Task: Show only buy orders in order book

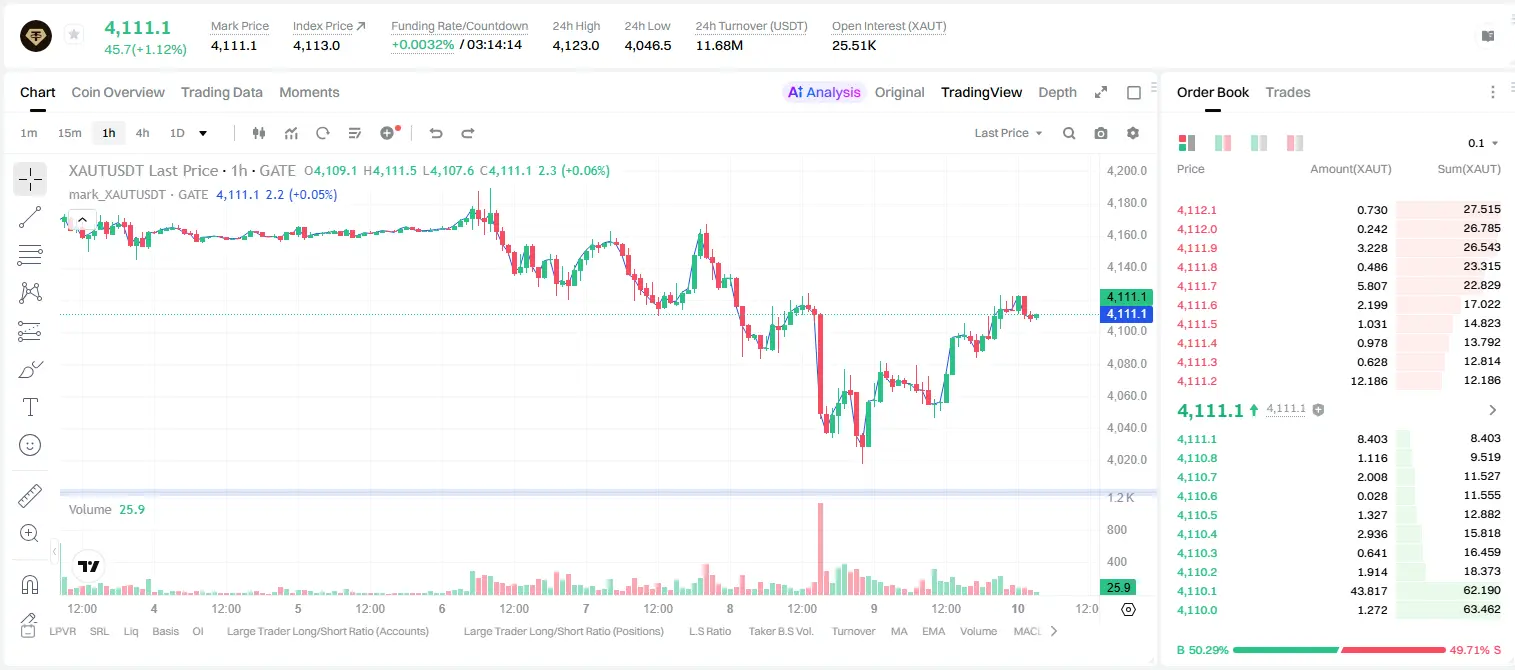Action: click(x=1259, y=143)
